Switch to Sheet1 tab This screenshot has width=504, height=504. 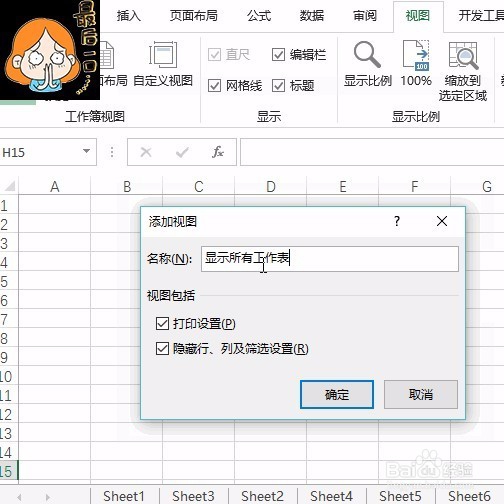point(124,496)
